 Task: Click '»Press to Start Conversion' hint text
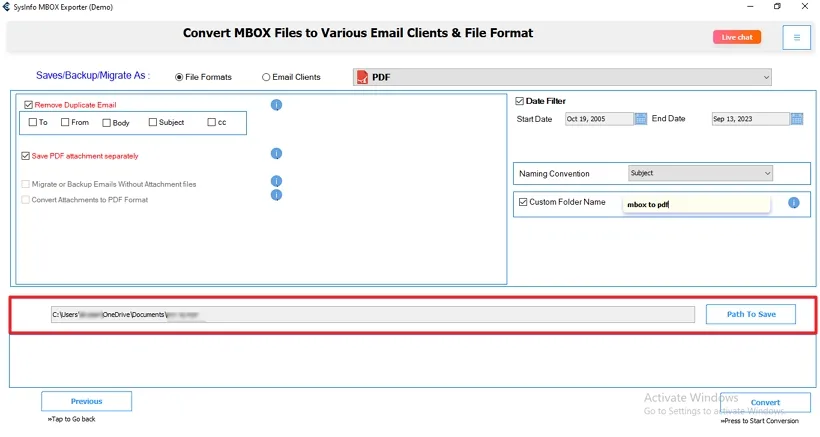click(759, 421)
